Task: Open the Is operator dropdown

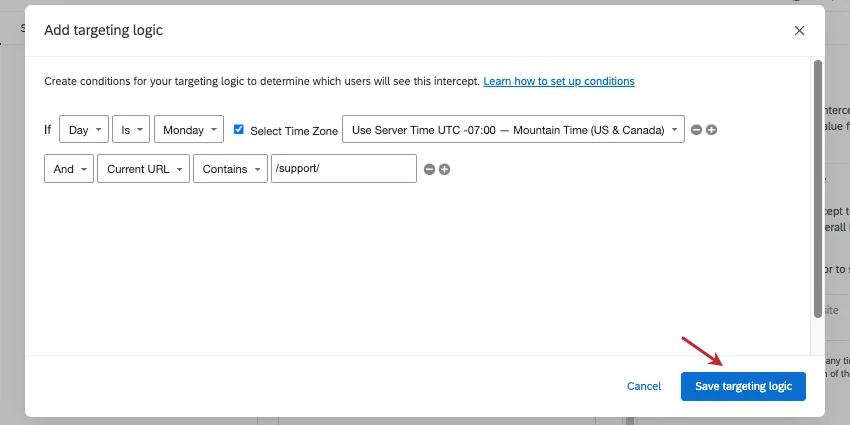Action: [x=131, y=130]
